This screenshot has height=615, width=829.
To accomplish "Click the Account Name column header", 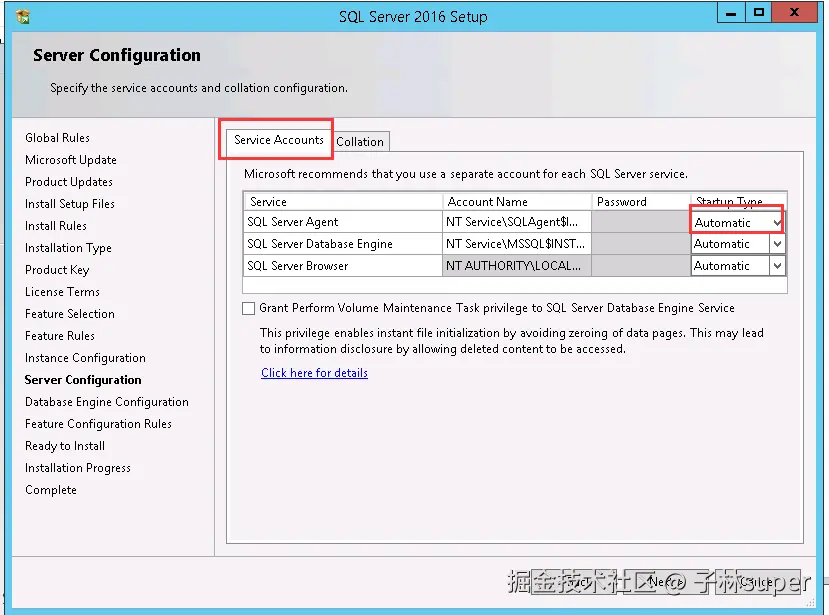I will coord(517,201).
